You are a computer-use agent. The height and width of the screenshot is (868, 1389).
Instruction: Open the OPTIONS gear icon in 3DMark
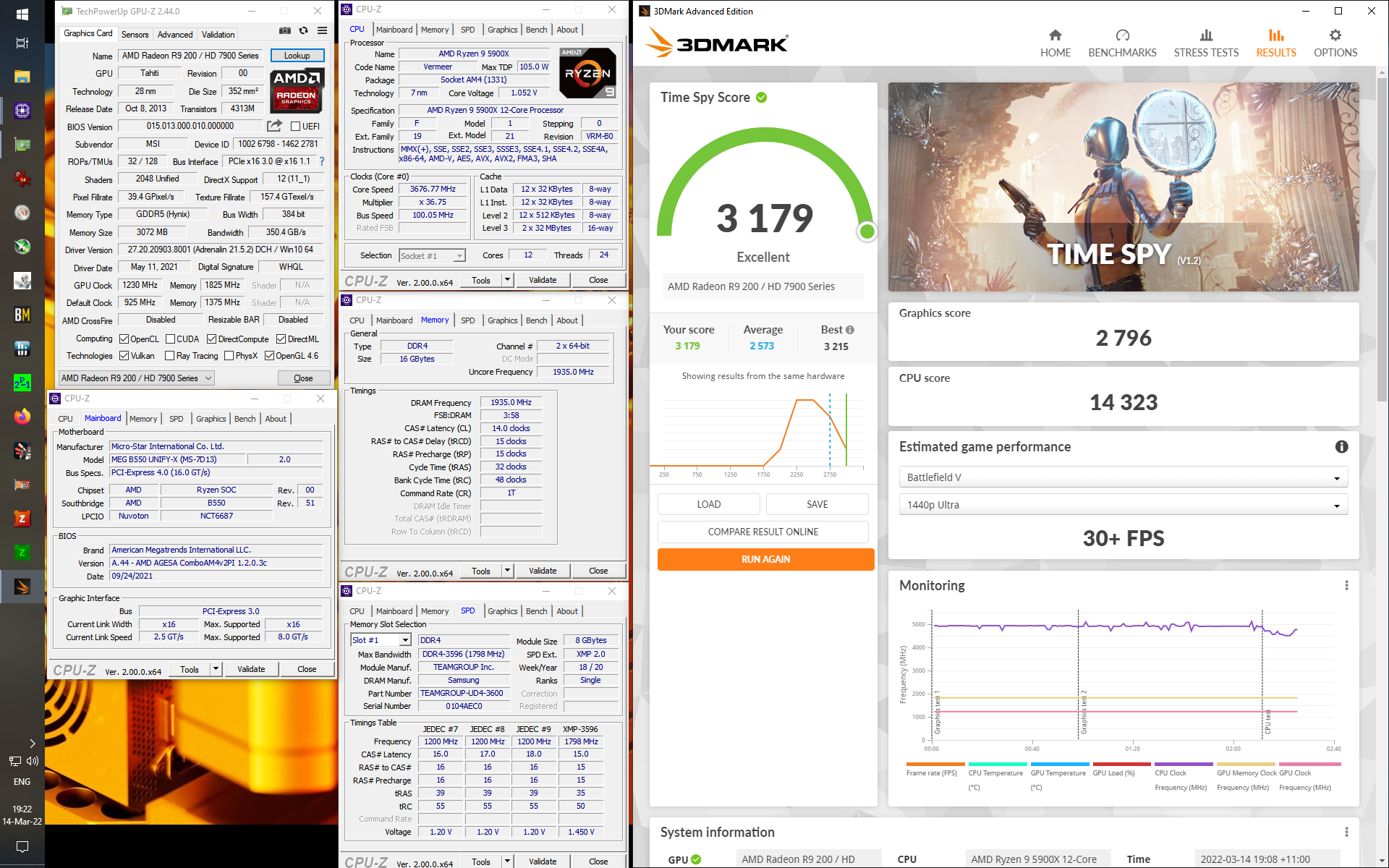pyautogui.click(x=1335, y=35)
